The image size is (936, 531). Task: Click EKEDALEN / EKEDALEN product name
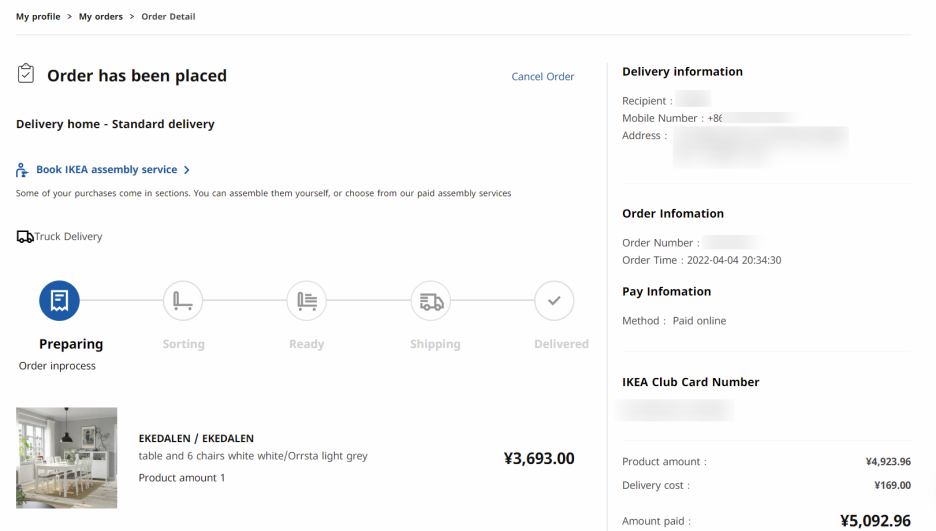(x=196, y=439)
